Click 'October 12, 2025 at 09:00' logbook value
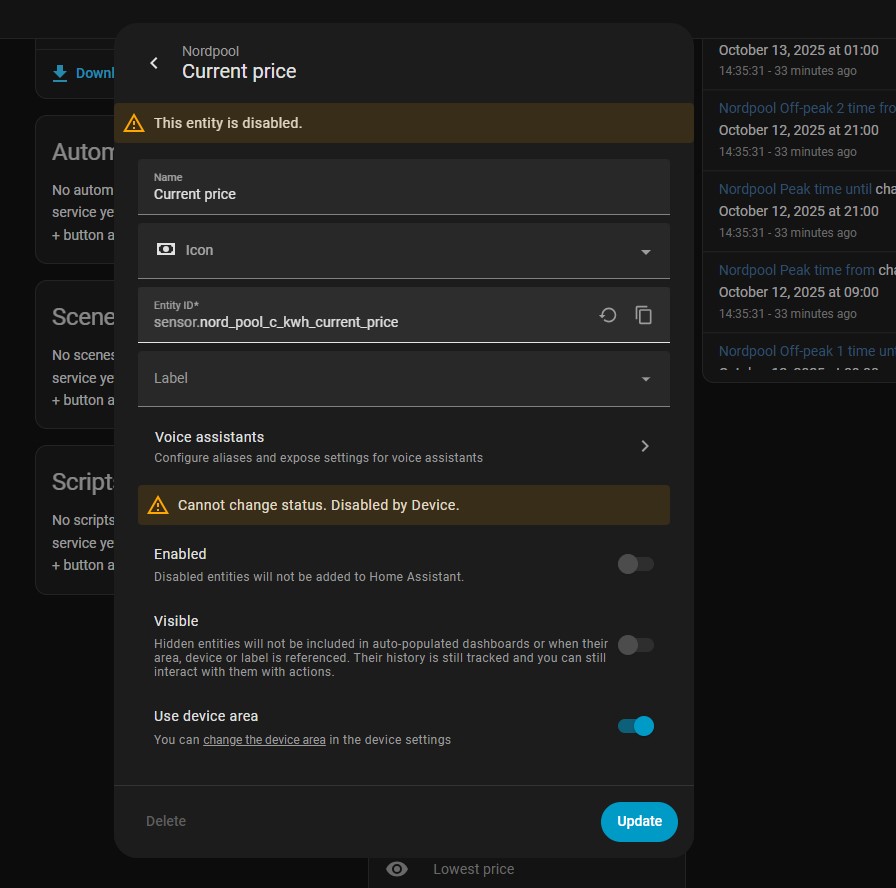The width and height of the screenshot is (896, 888). (x=798, y=292)
